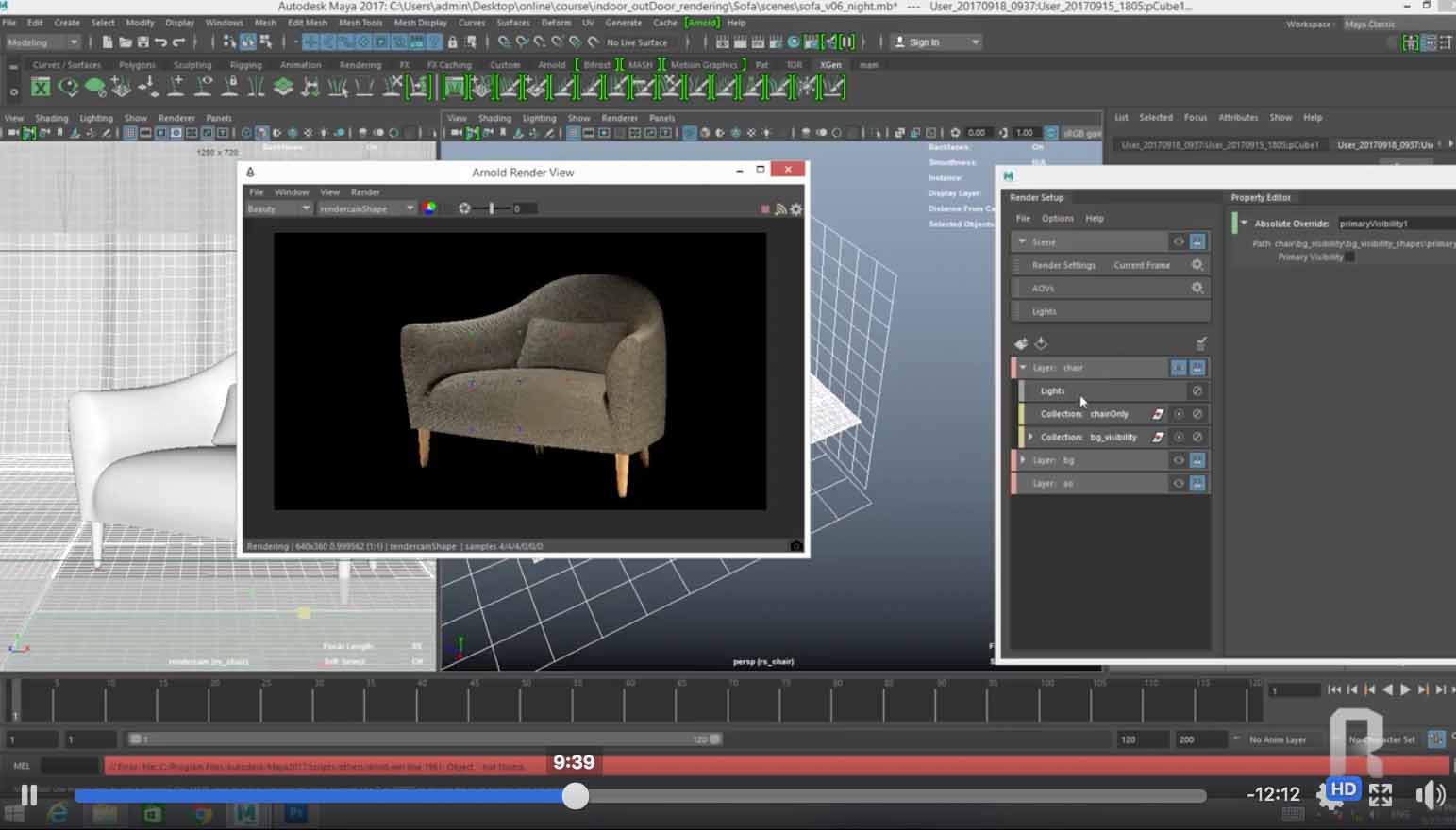This screenshot has height=830, width=1456.
Task: Click the create render layer icon
Action: click(x=1021, y=343)
